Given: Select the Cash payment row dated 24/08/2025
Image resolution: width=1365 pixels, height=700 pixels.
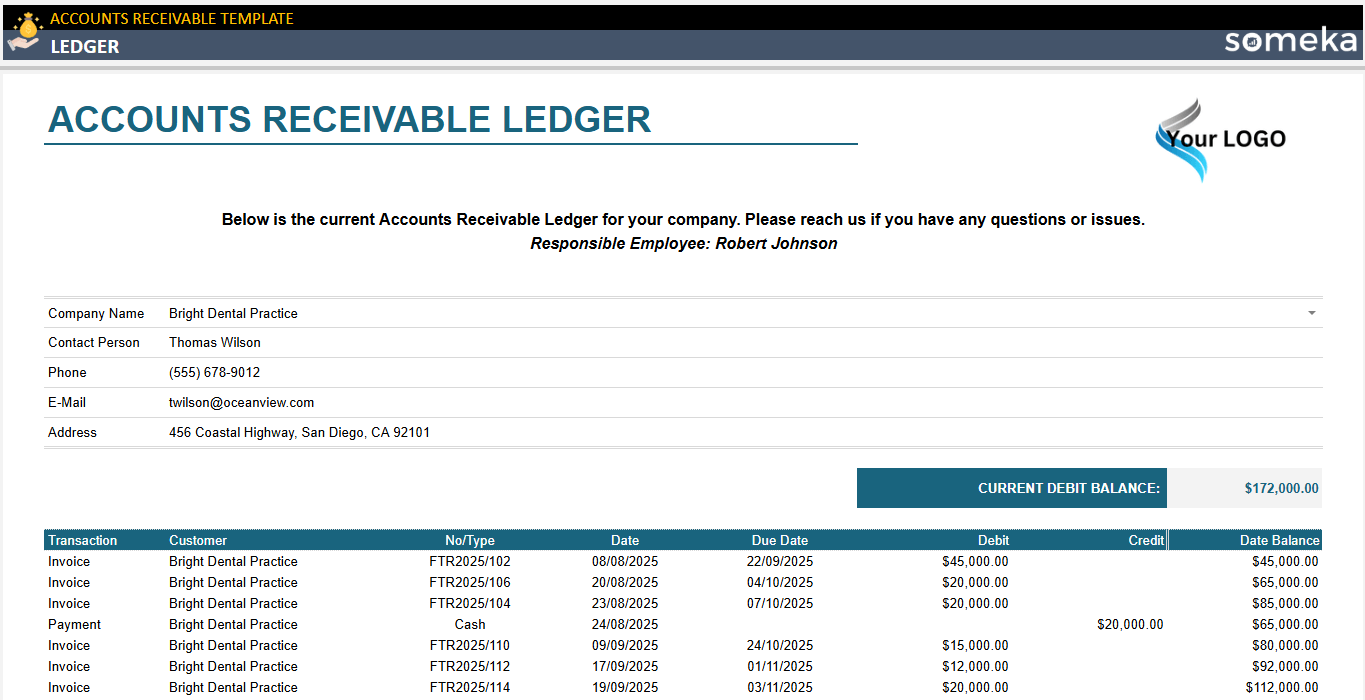Looking at the screenshot, I should pyautogui.click(x=468, y=624).
